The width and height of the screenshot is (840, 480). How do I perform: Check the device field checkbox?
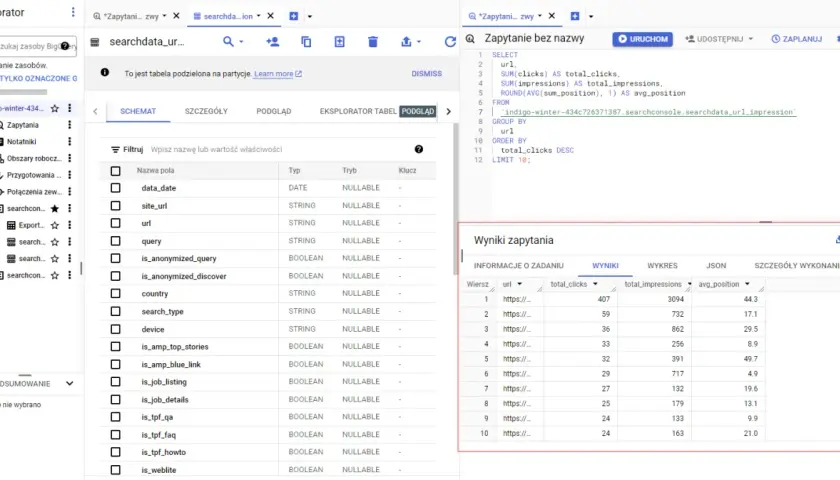(115, 329)
